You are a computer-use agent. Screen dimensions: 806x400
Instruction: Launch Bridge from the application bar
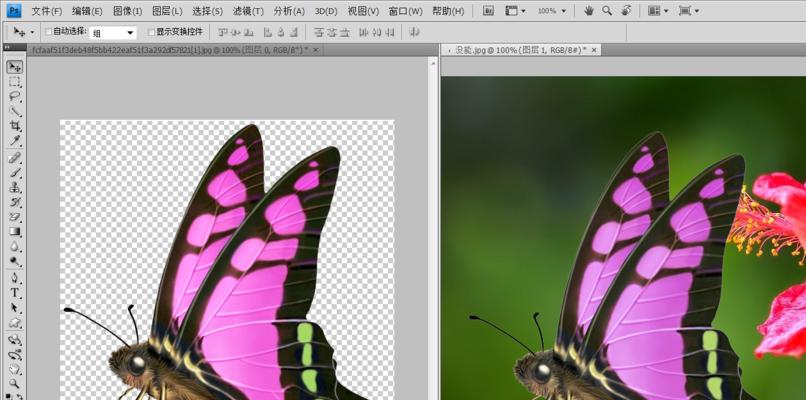[488, 11]
